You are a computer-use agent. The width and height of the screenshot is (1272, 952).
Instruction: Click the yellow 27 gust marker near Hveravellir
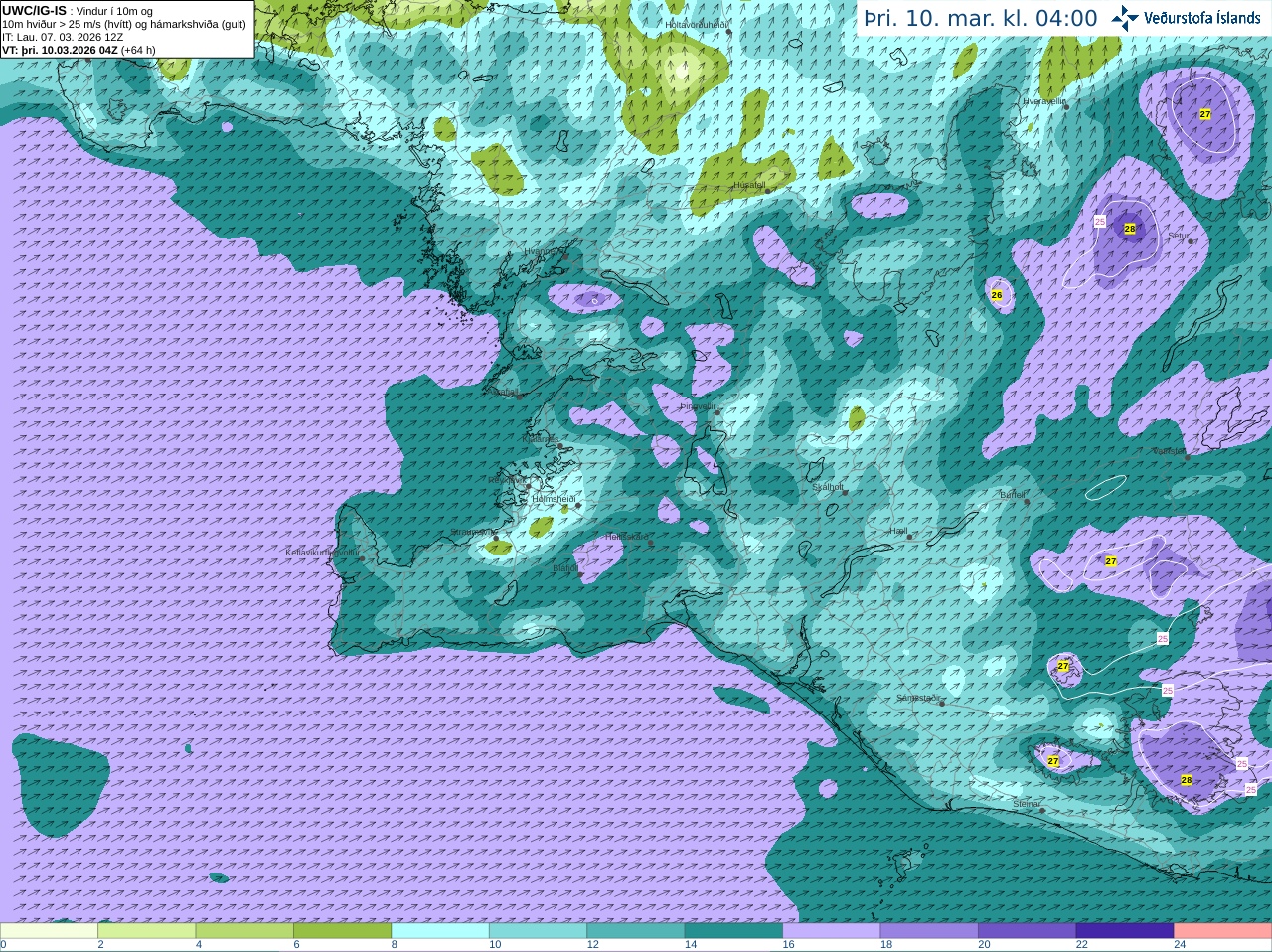pos(1205,114)
